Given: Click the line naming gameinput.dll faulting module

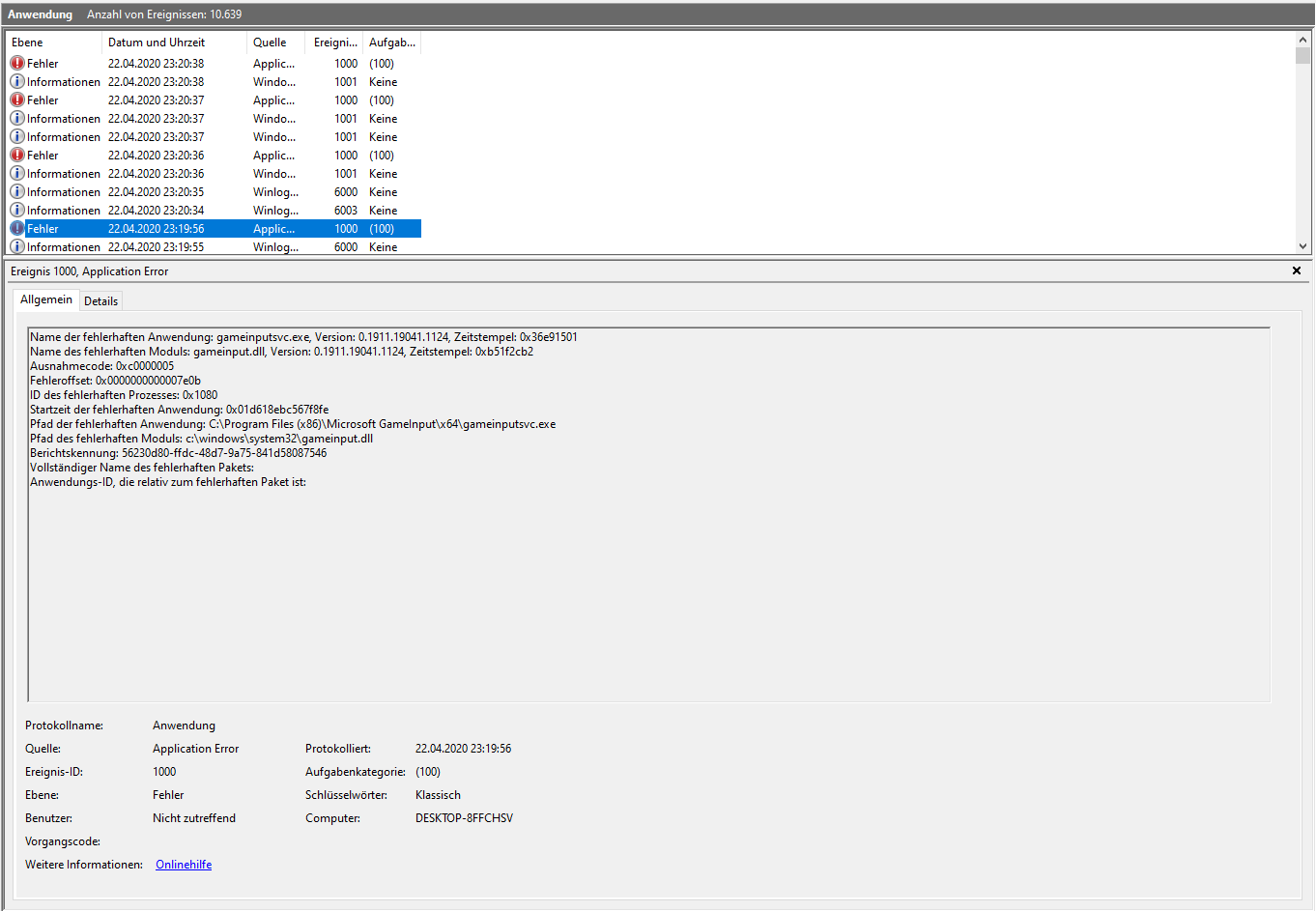Looking at the screenshot, I should (281, 352).
